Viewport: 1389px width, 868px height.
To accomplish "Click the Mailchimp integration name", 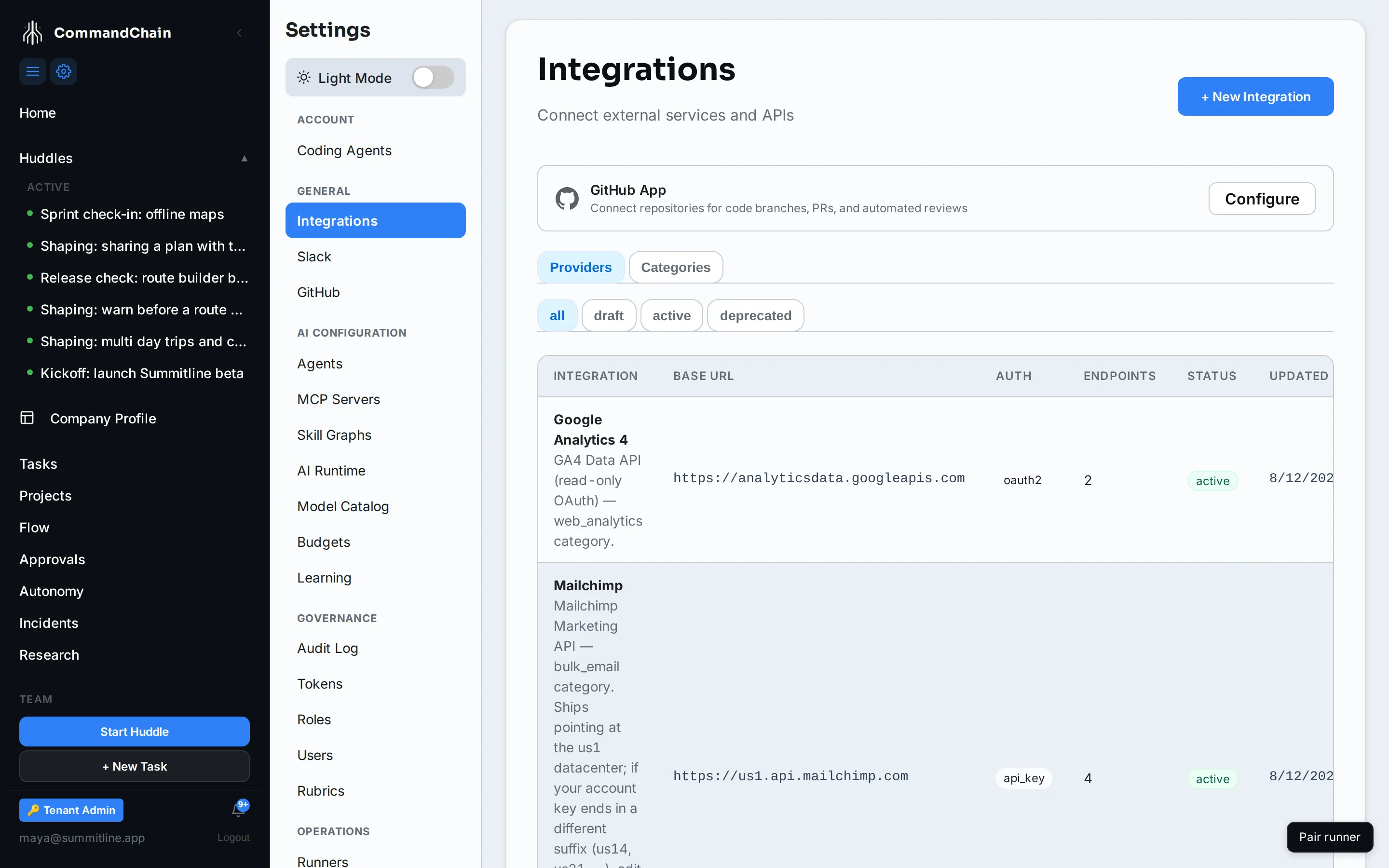I will (x=588, y=585).
